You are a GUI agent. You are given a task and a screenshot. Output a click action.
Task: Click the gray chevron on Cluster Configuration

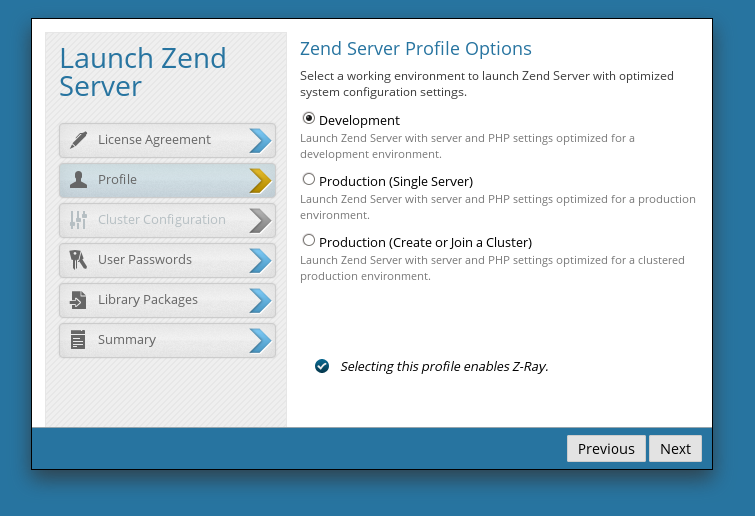pyautogui.click(x=260, y=220)
